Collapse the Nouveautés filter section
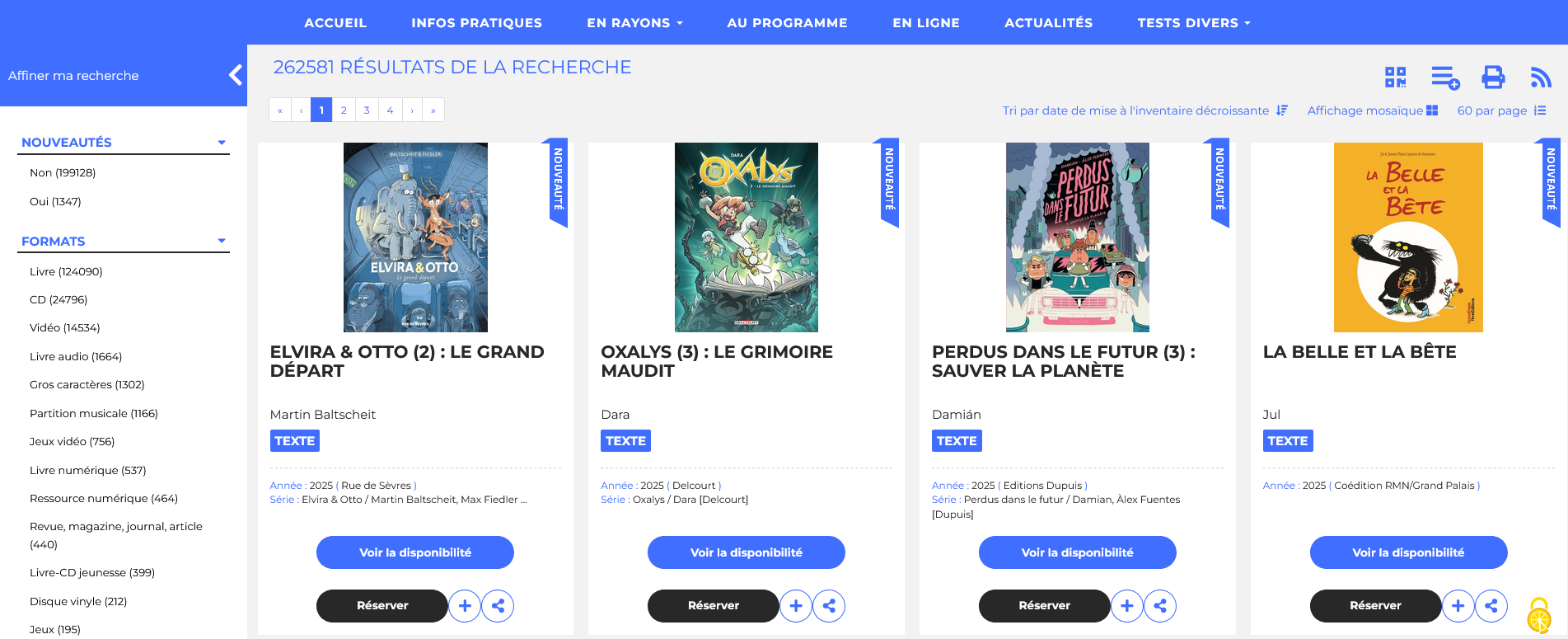 pos(222,143)
